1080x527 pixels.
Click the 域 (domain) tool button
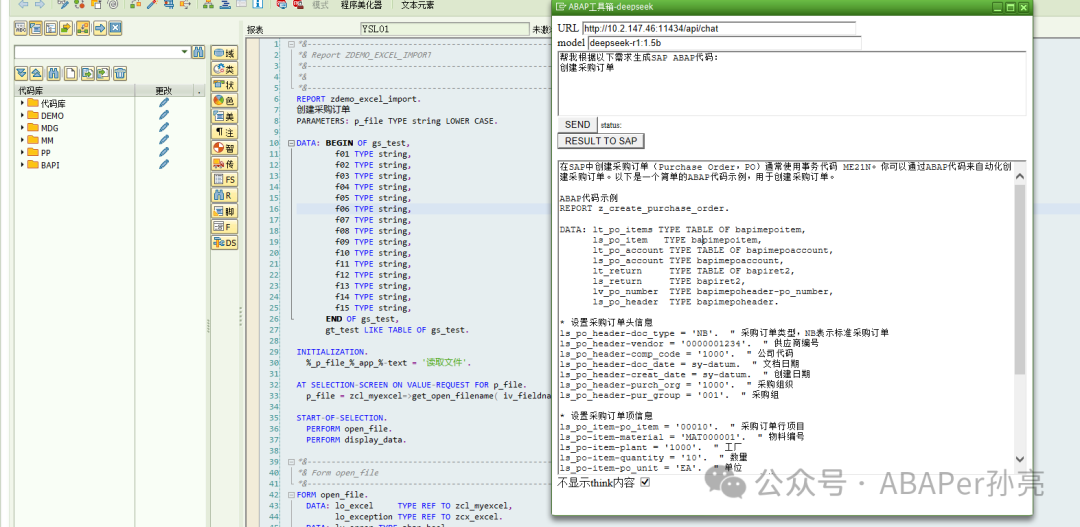point(225,52)
